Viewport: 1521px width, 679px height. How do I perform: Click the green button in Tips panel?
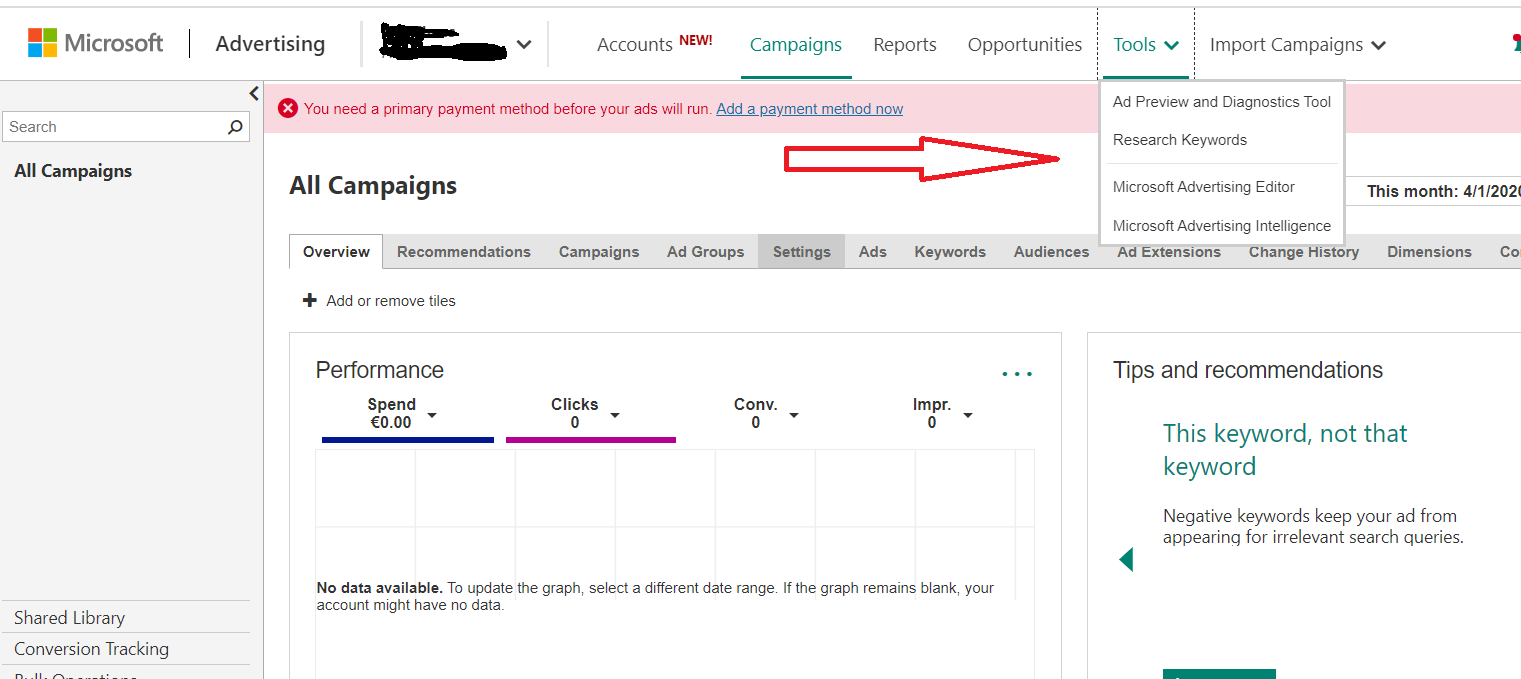(x=1219, y=674)
